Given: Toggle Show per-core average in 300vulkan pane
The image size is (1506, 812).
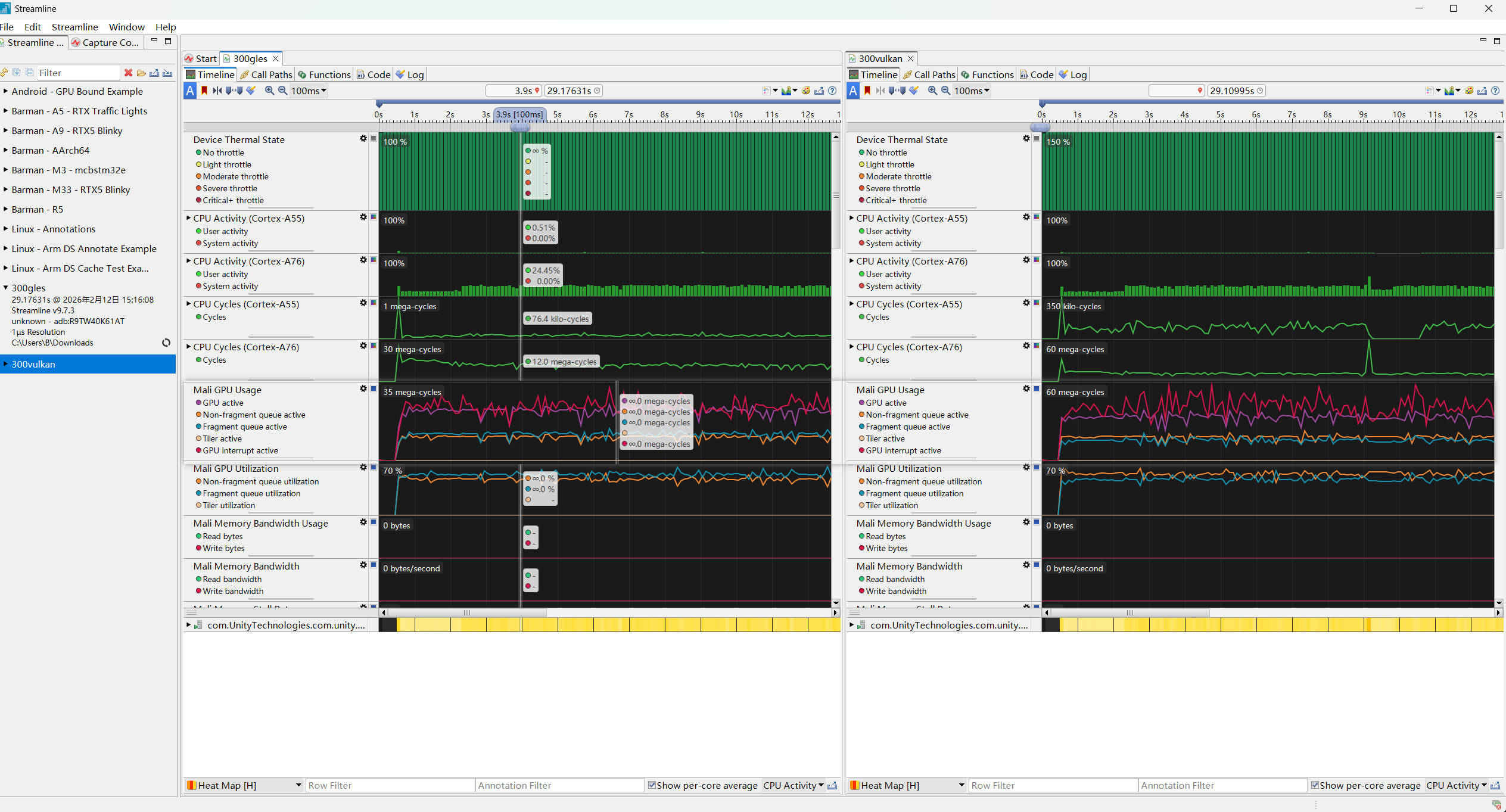Looking at the screenshot, I should coord(1315,785).
